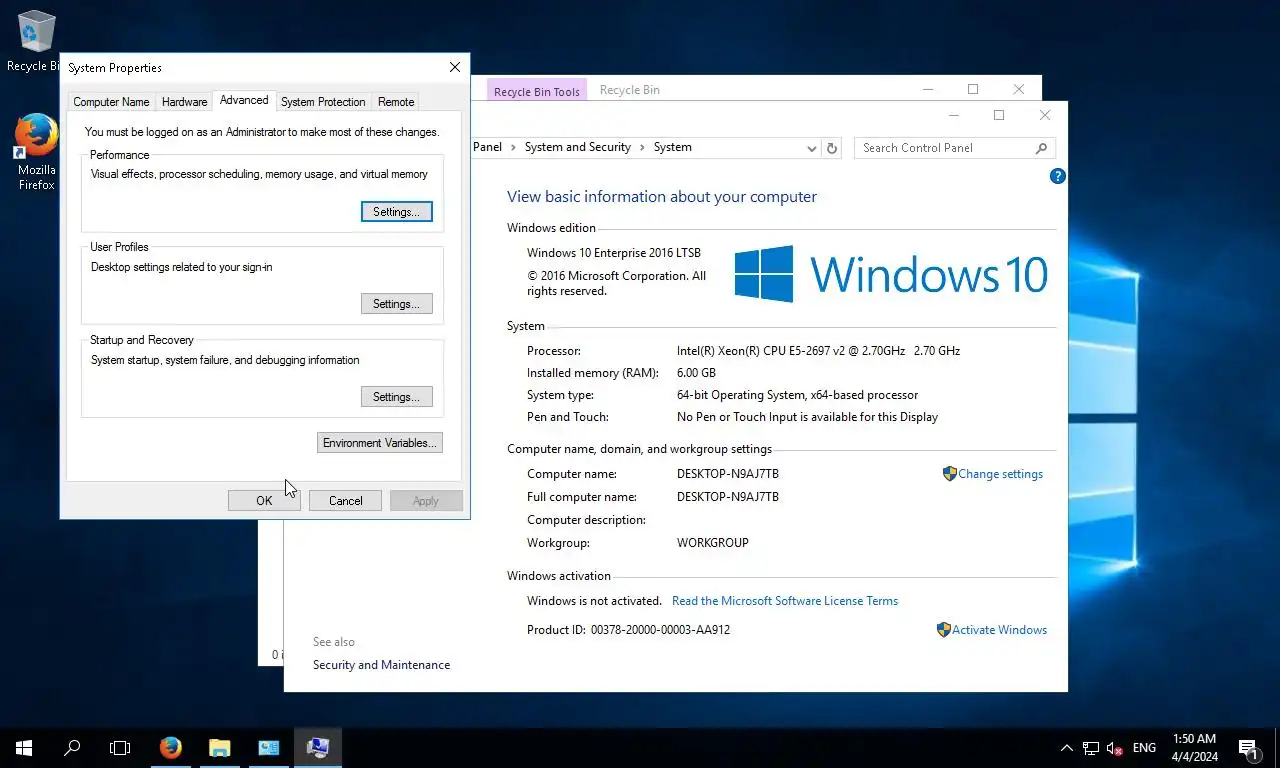Viewport: 1280px width, 768px height.
Task: Show hidden system tray icons
Action: 1066,747
